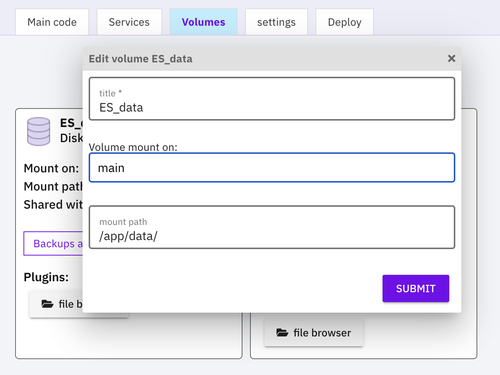Click the Plugins: heading in ES_data card
This screenshot has width=500, height=375.
[x=46, y=277]
